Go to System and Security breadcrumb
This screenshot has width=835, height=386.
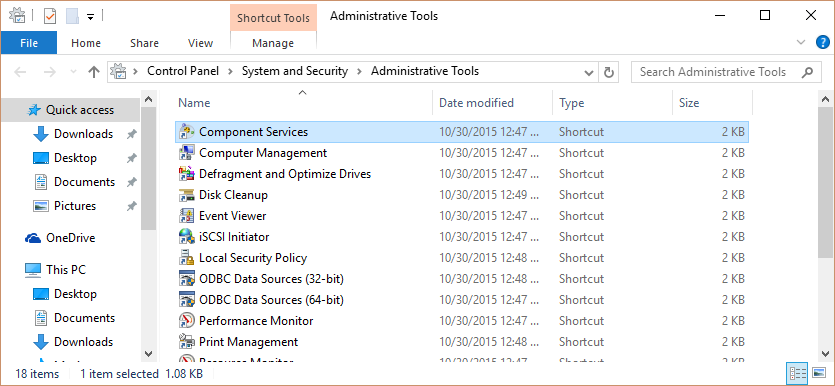294,71
